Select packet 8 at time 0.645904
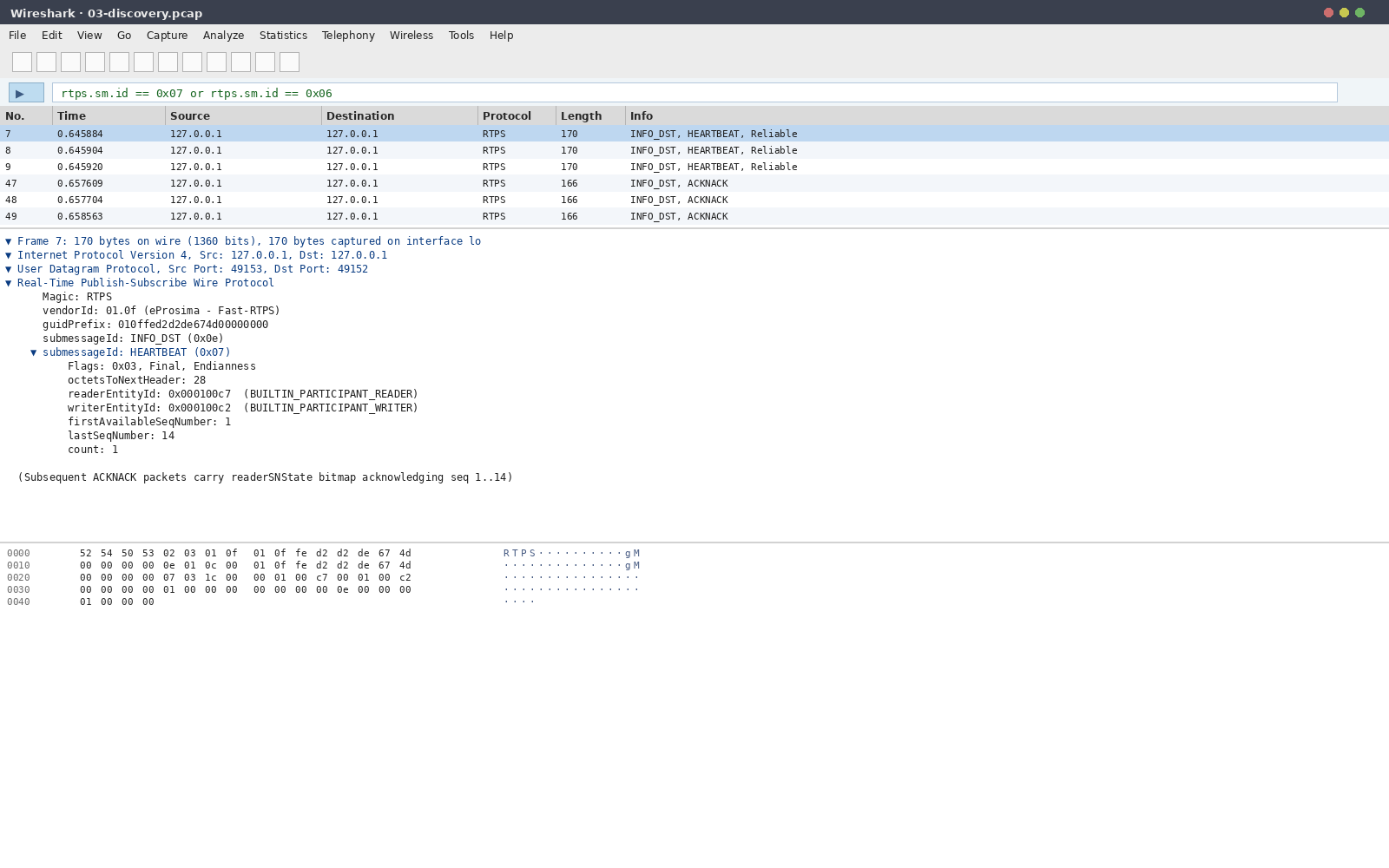 (x=694, y=150)
